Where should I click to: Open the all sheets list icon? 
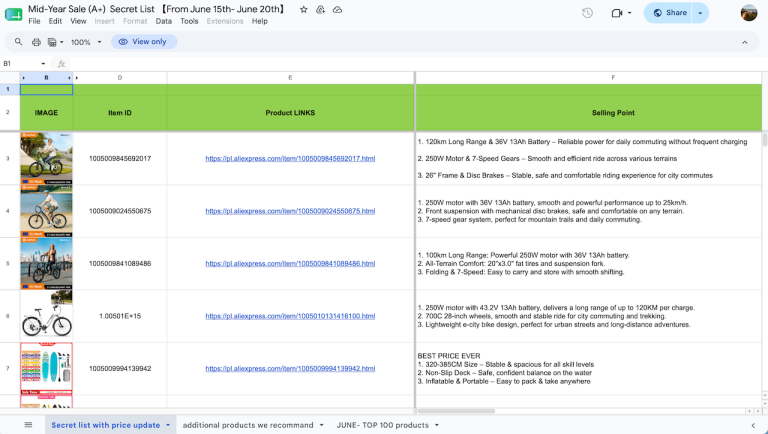point(28,425)
